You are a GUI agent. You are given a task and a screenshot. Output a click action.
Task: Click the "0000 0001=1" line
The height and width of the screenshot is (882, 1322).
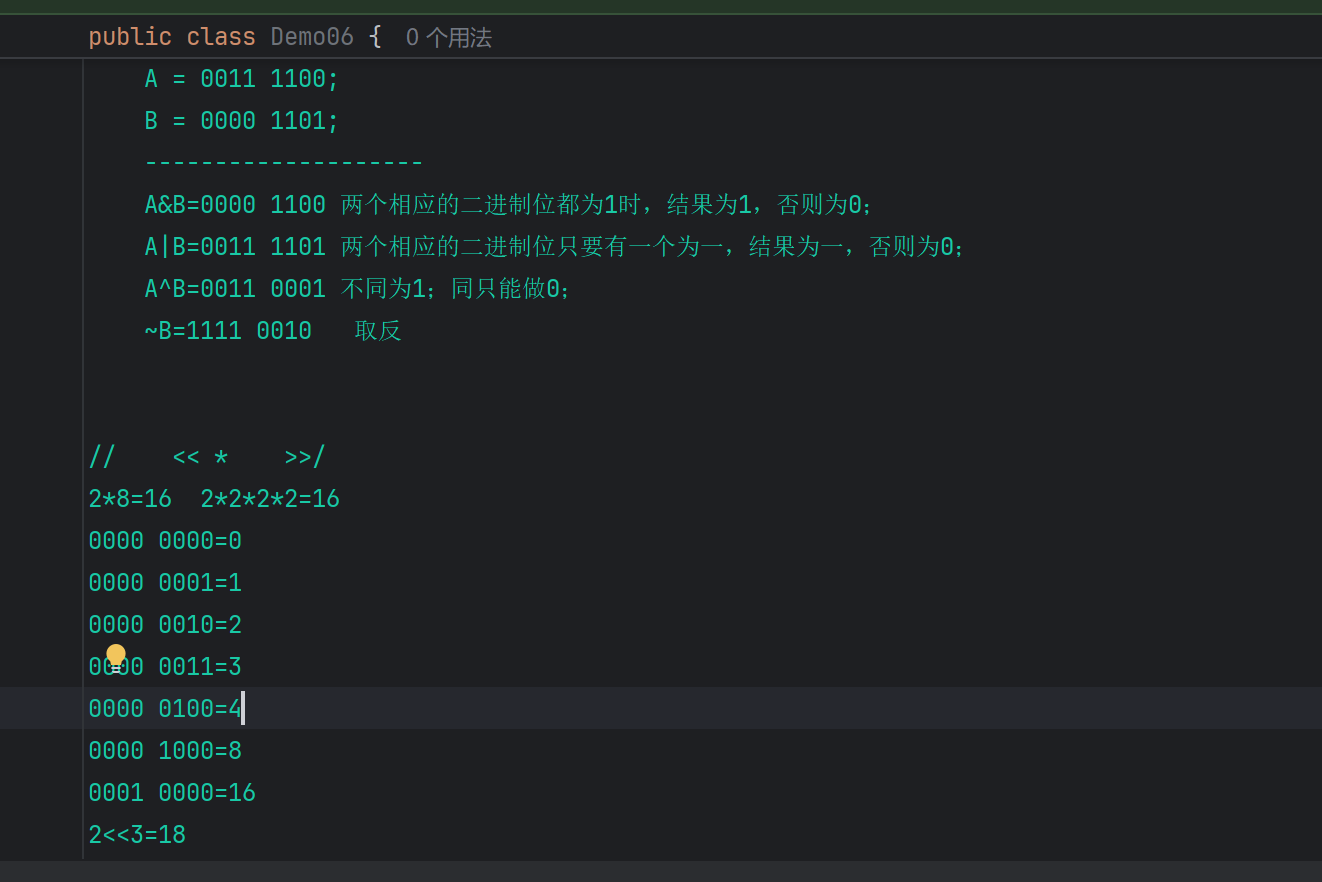pyautogui.click(x=164, y=582)
